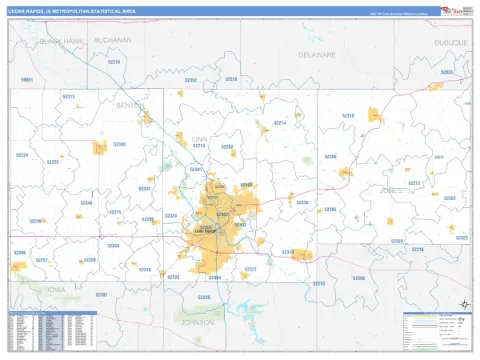Click ZIP code 52214 label
This screenshot has width=480, height=360.
point(280,123)
